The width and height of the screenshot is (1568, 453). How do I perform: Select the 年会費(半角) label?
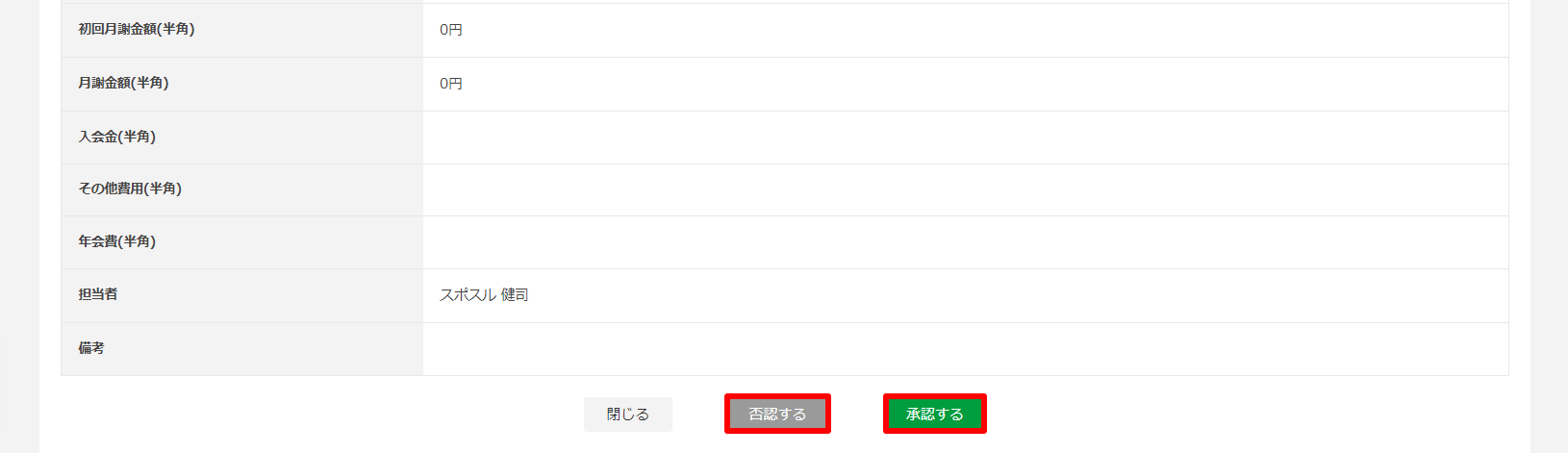click(x=116, y=241)
